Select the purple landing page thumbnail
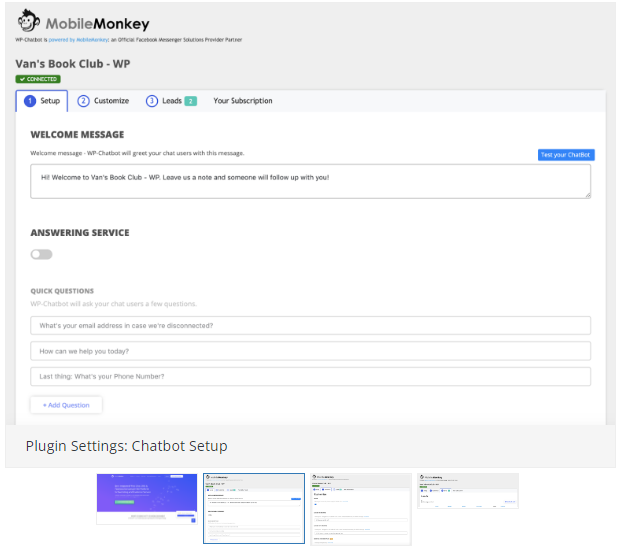This screenshot has width=625, height=547. point(147,499)
